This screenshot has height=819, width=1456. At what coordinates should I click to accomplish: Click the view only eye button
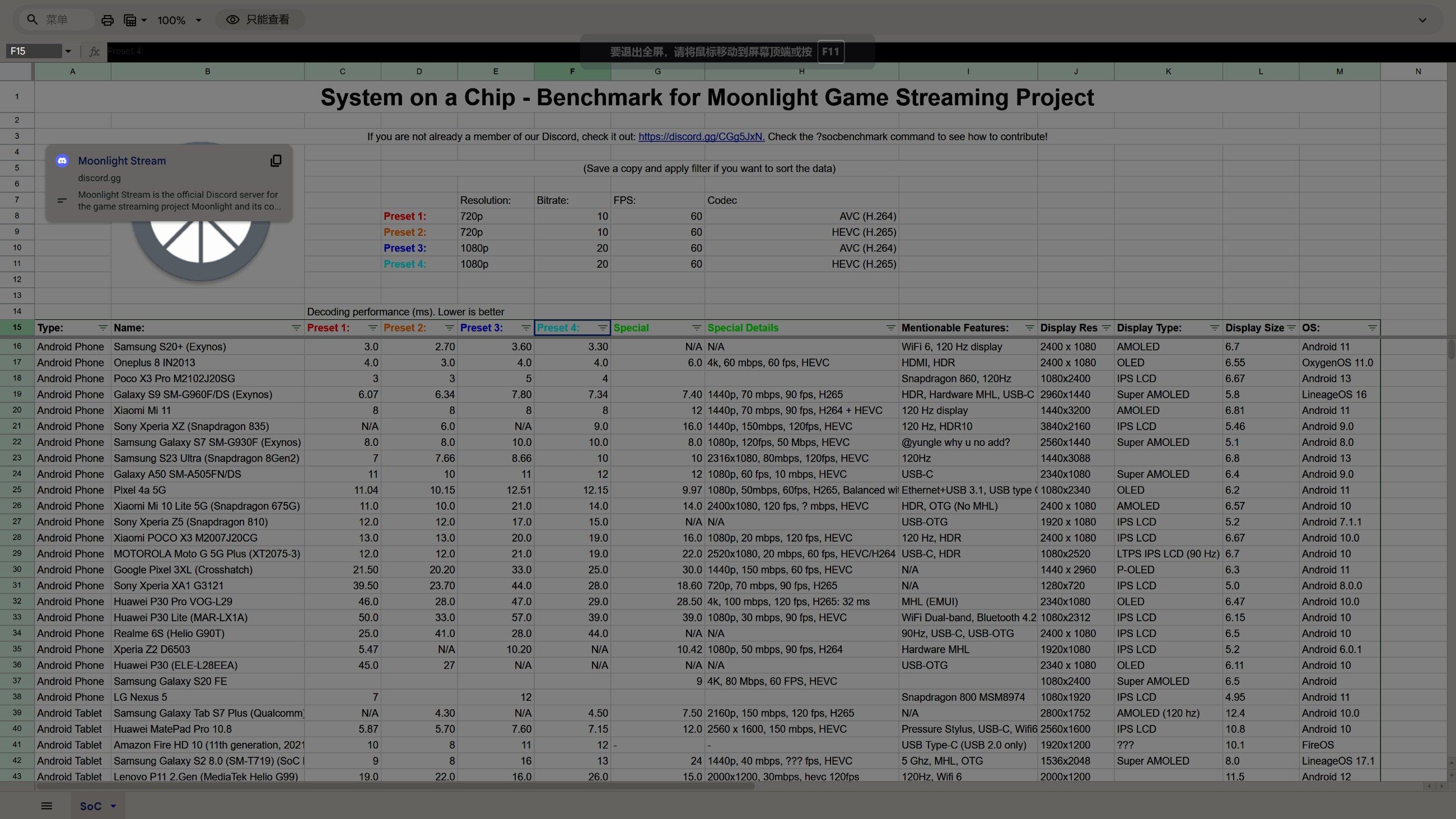pyautogui.click(x=260, y=20)
